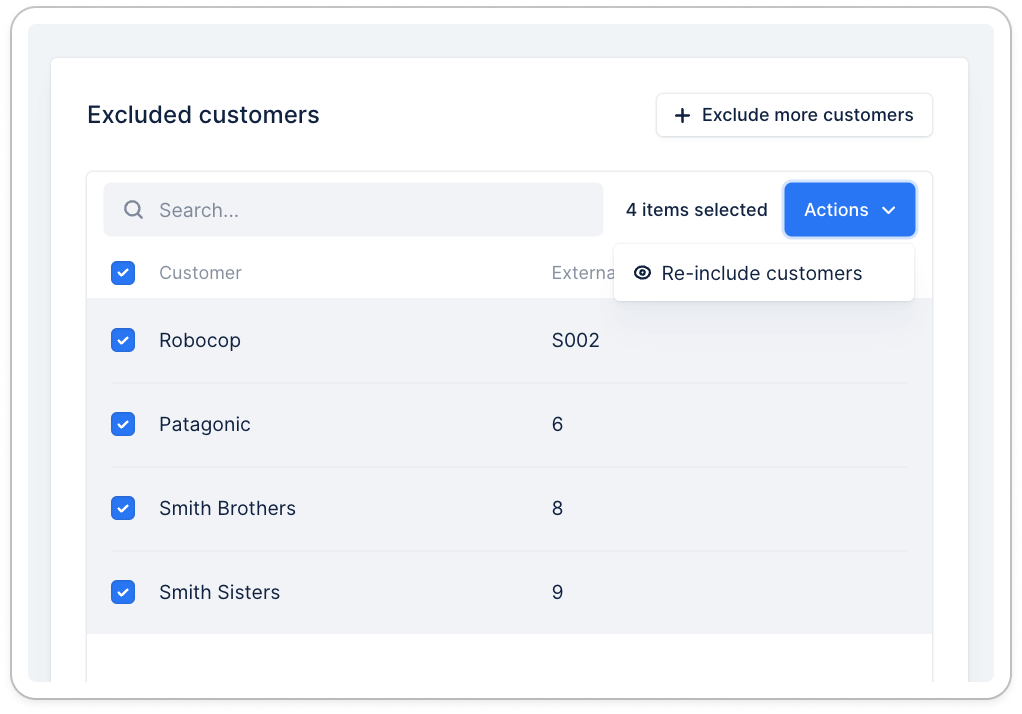Click the S002 external ID cell
The image size is (1022, 714).
575,341
